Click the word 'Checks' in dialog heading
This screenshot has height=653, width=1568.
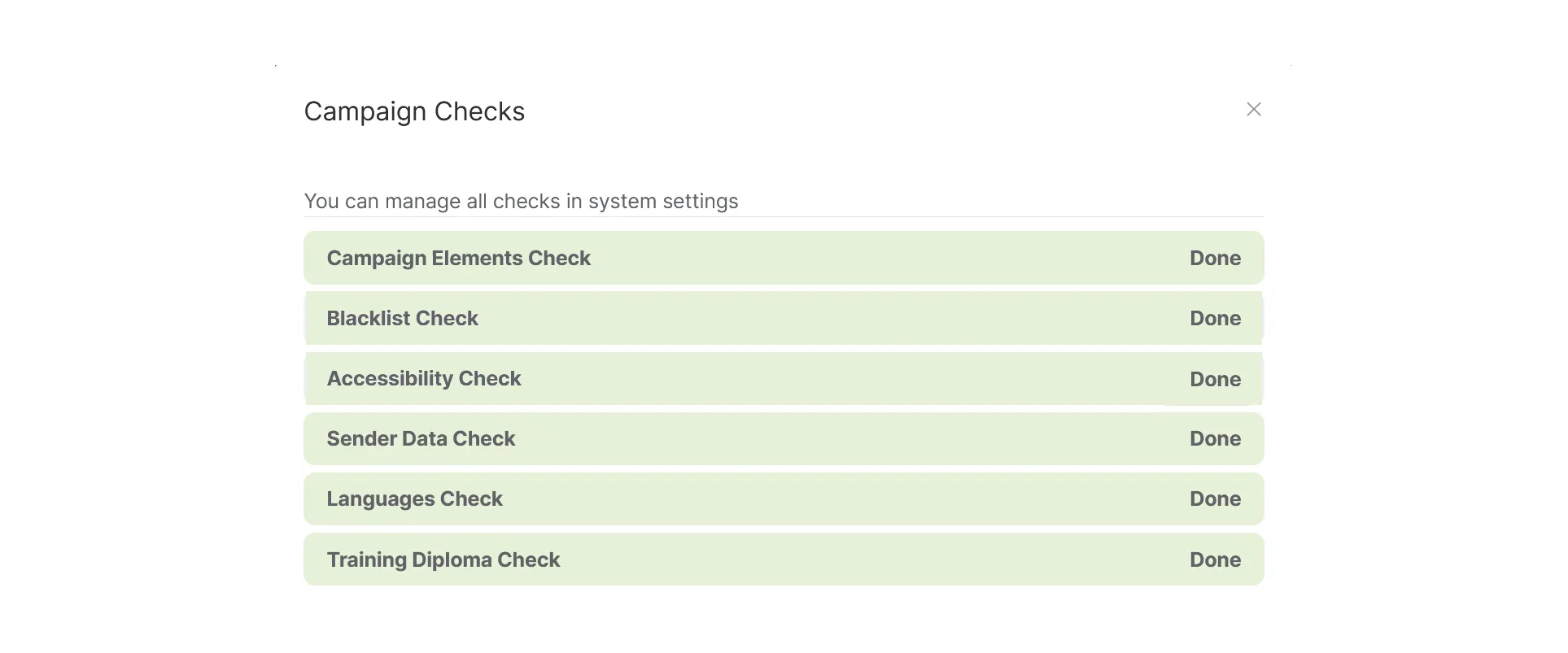tap(479, 111)
